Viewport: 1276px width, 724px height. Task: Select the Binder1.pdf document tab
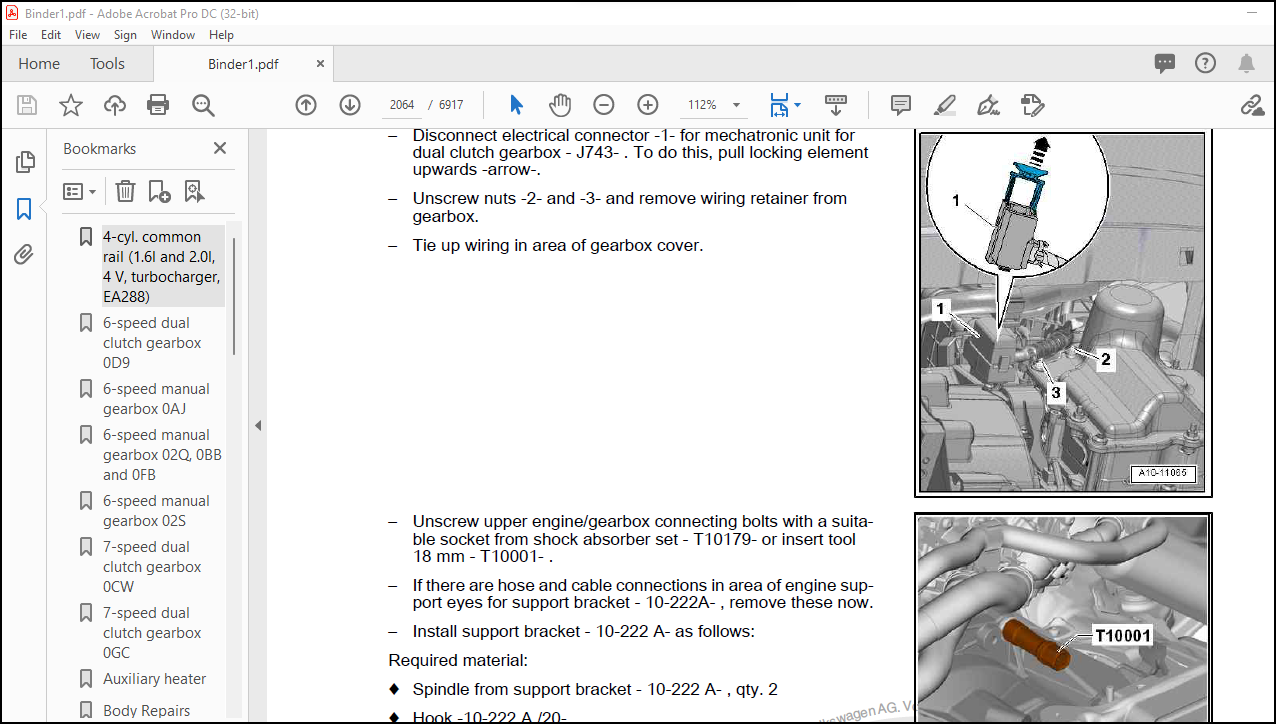coord(243,64)
